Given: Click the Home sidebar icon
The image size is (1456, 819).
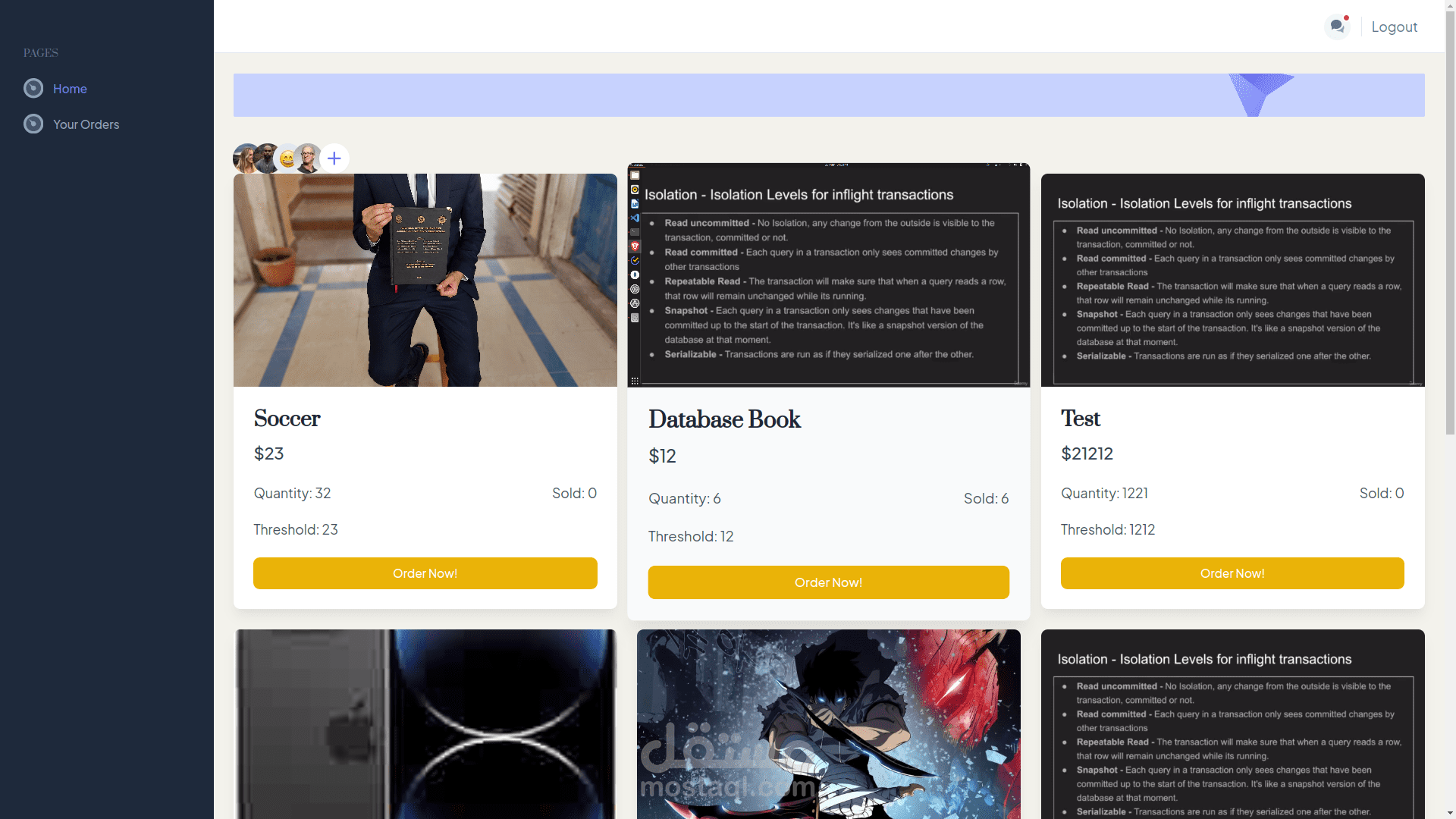Looking at the screenshot, I should (x=33, y=89).
